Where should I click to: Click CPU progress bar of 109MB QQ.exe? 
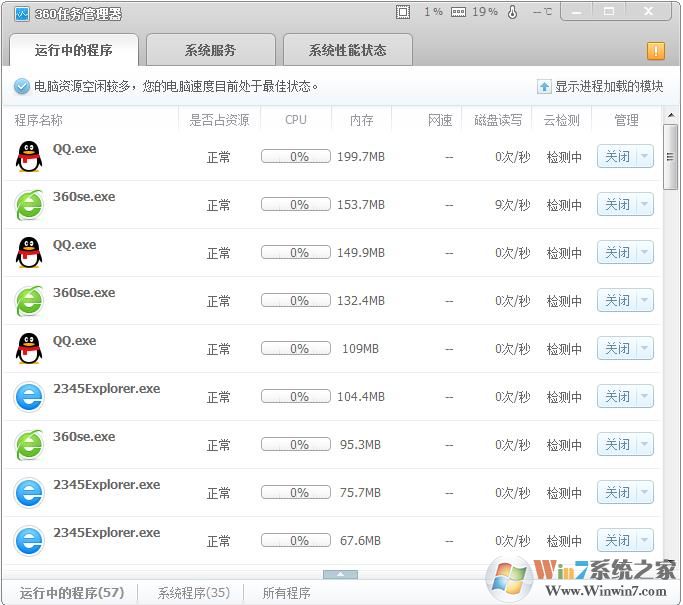coord(296,349)
